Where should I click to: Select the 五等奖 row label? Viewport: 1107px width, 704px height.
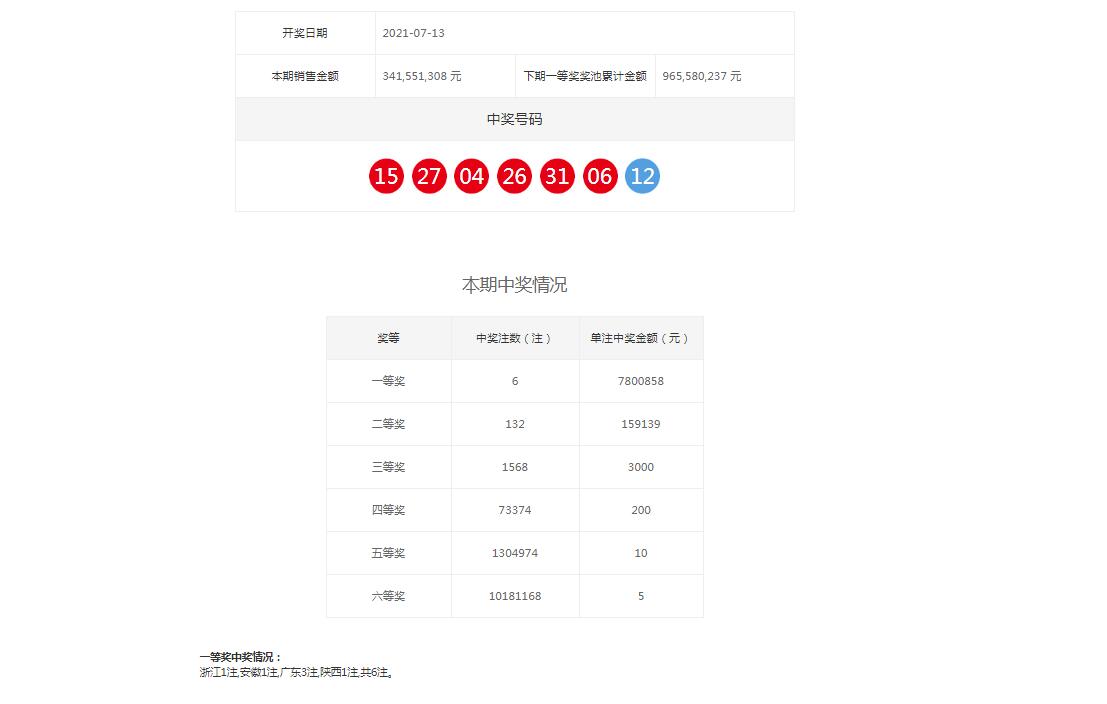coord(388,554)
